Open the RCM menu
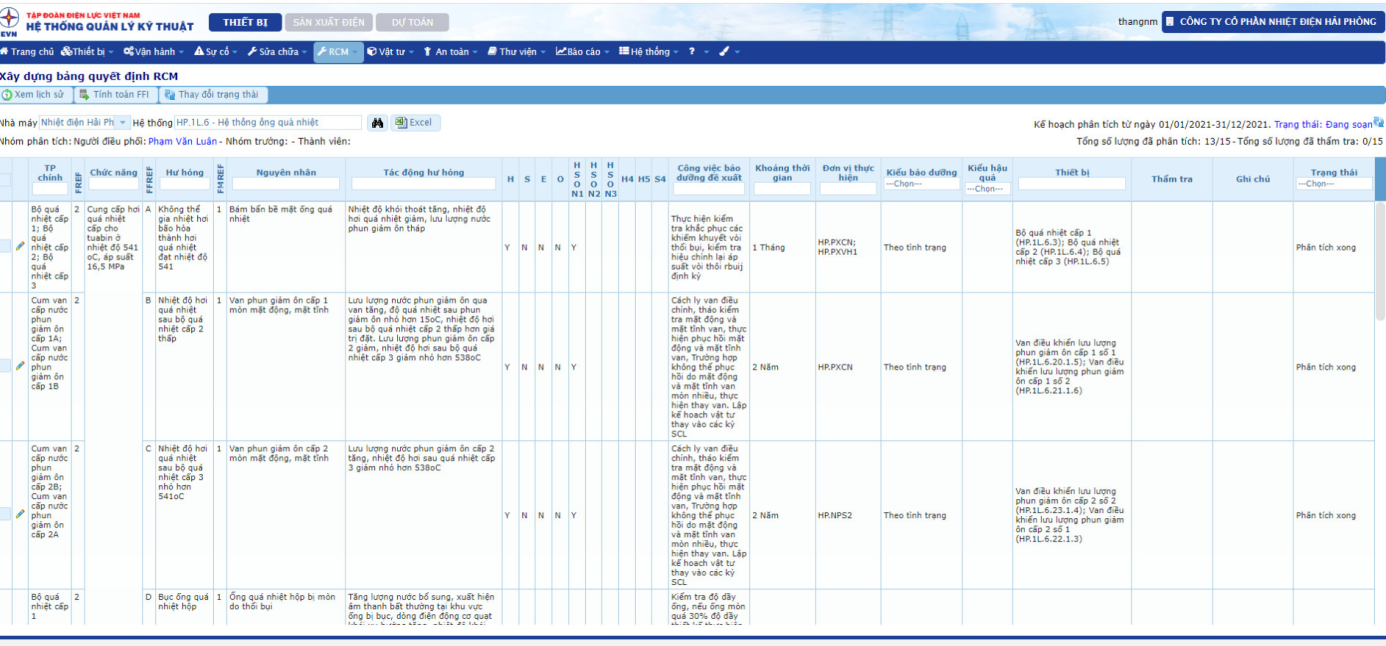1386x646 pixels. tap(338, 52)
